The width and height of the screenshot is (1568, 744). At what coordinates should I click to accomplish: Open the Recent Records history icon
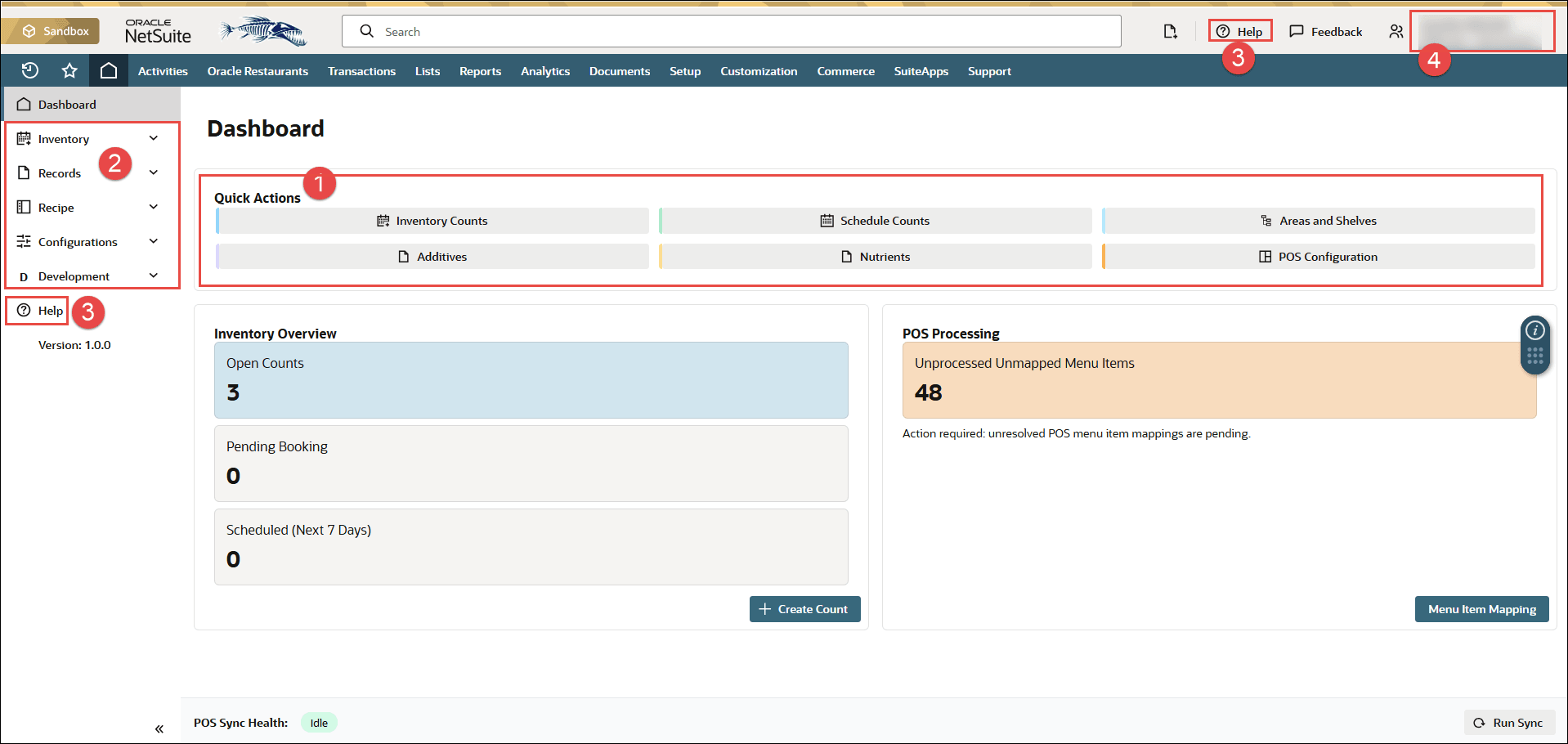point(30,71)
